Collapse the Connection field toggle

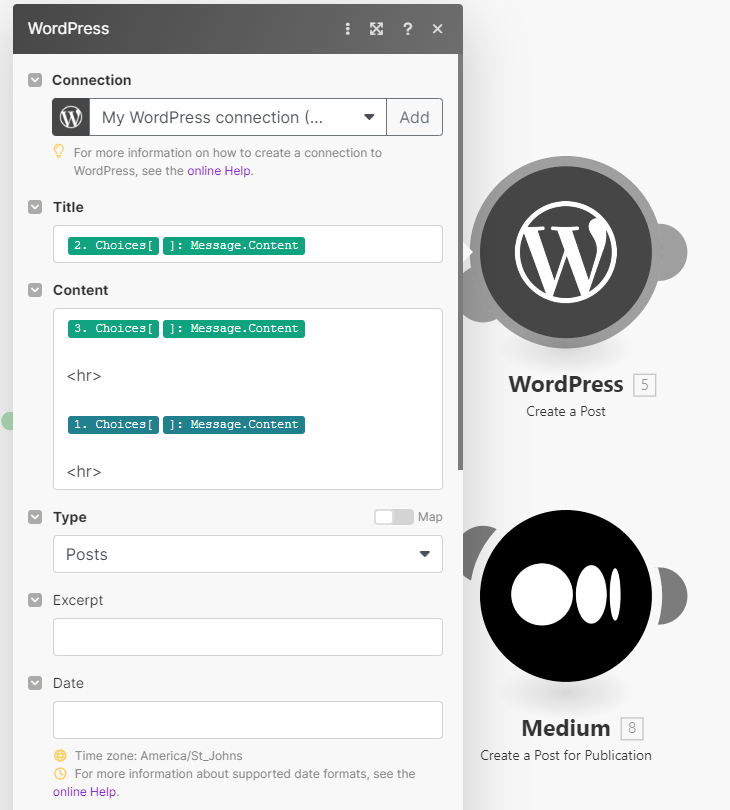coord(35,80)
